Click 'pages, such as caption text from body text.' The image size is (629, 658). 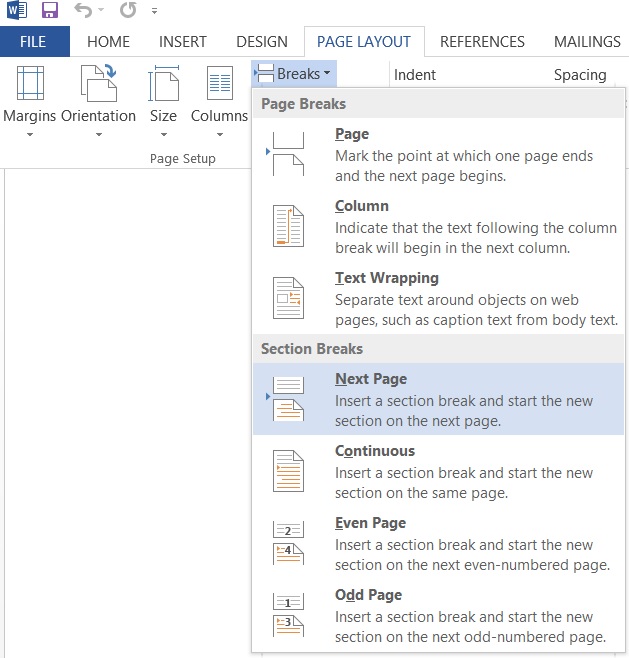(476, 320)
